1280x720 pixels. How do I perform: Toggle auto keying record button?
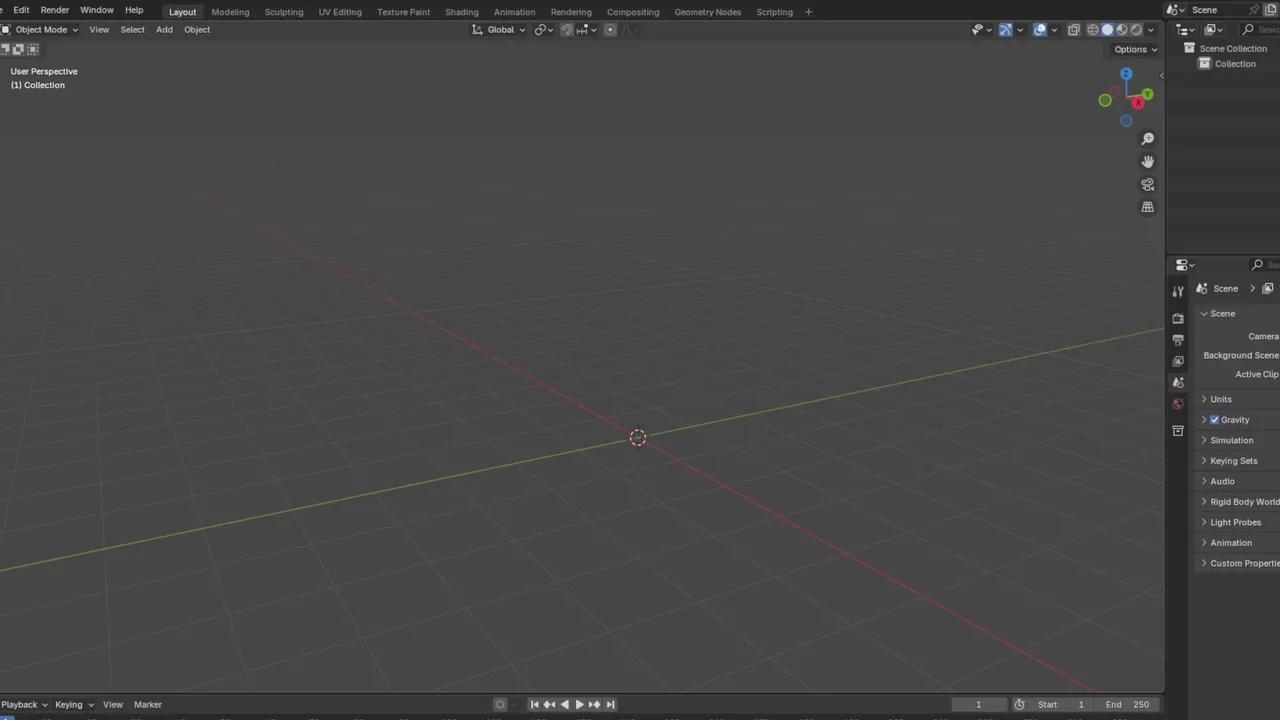pyautogui.click(x=501, y=705)
